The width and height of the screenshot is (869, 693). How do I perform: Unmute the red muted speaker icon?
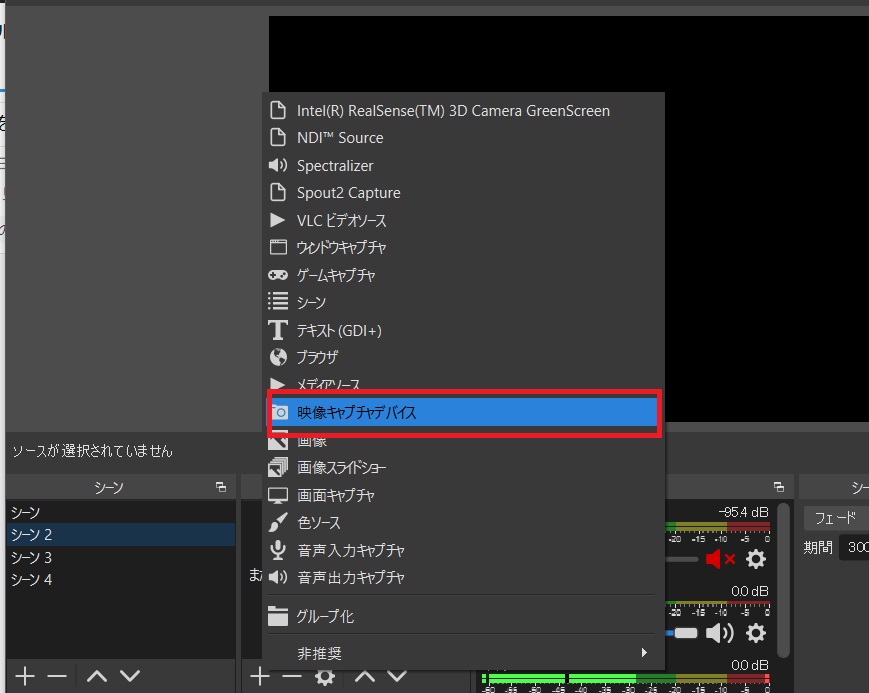(x=720, y=559)
